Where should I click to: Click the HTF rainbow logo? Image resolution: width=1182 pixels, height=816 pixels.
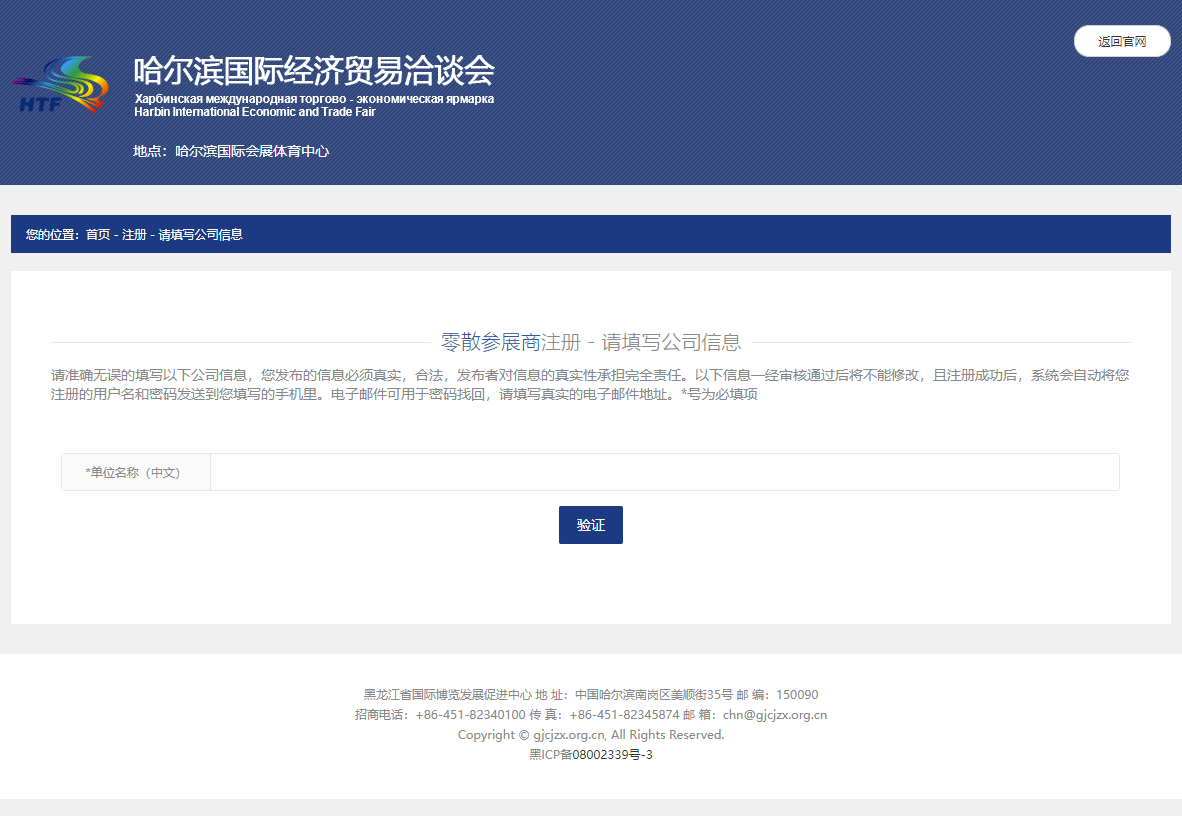pyautogui.click(x=62, y=84)
